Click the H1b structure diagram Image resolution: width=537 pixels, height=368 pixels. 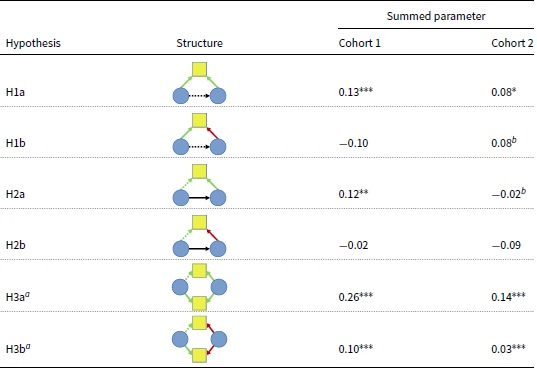click(x=199, y=134)
